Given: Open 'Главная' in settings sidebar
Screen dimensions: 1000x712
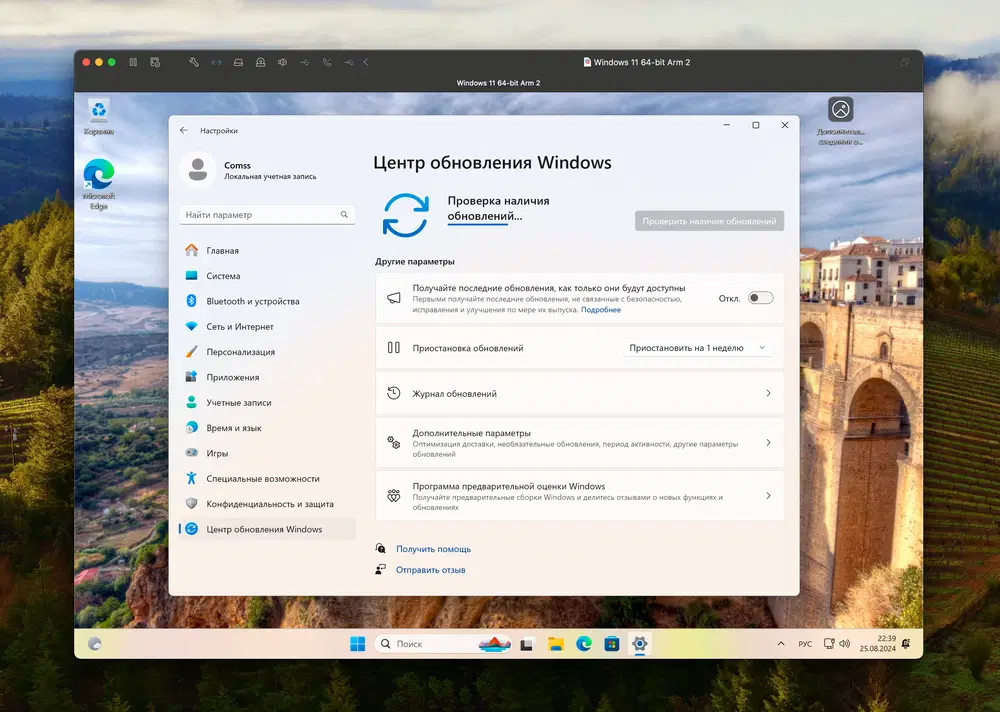Looking at the screenshot, I should pyautogui.click(x=267, y=251).
